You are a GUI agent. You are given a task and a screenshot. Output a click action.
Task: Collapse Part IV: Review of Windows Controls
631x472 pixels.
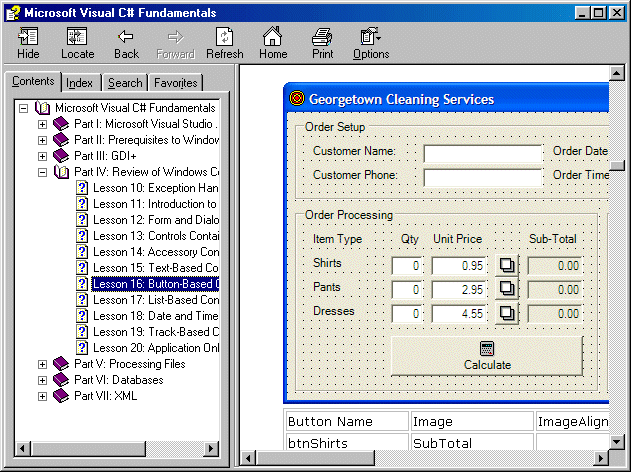pyautogui.click(x=42, y=172)
